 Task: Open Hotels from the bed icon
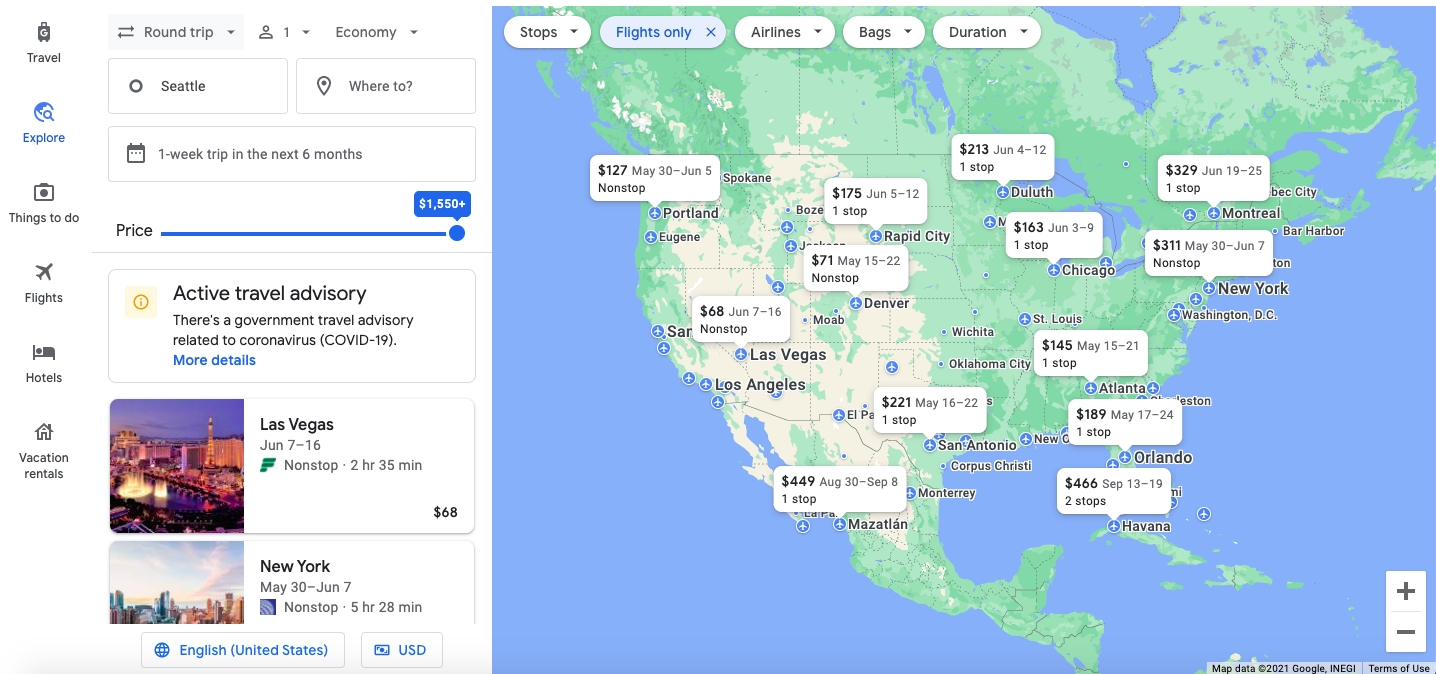44,352
